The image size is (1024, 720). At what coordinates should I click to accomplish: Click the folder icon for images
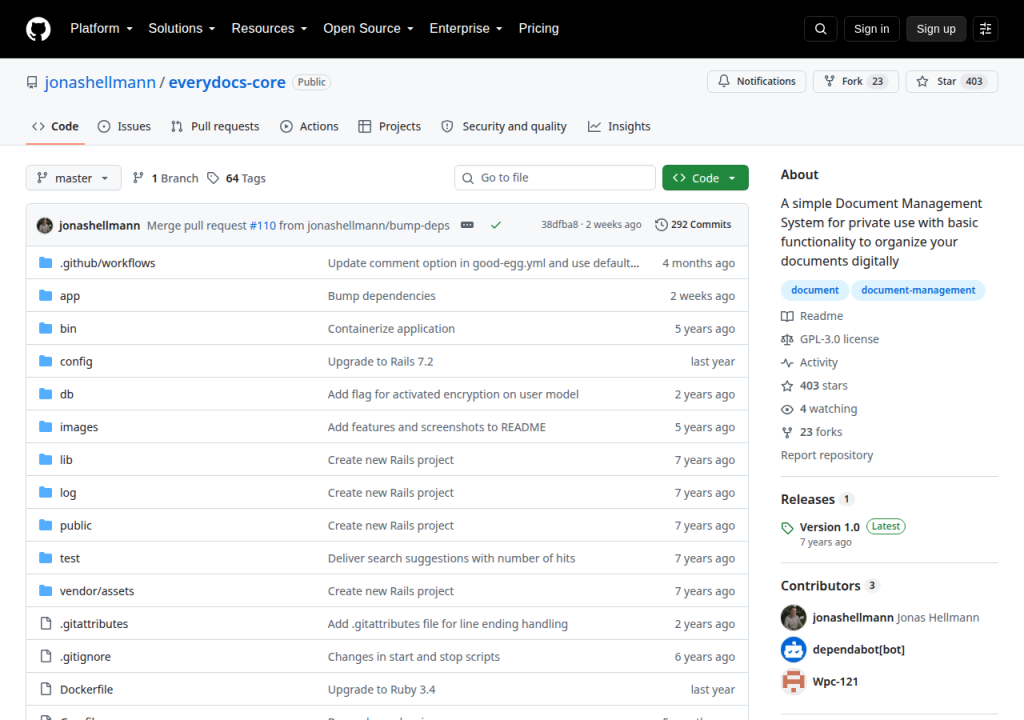coord(45,427)
